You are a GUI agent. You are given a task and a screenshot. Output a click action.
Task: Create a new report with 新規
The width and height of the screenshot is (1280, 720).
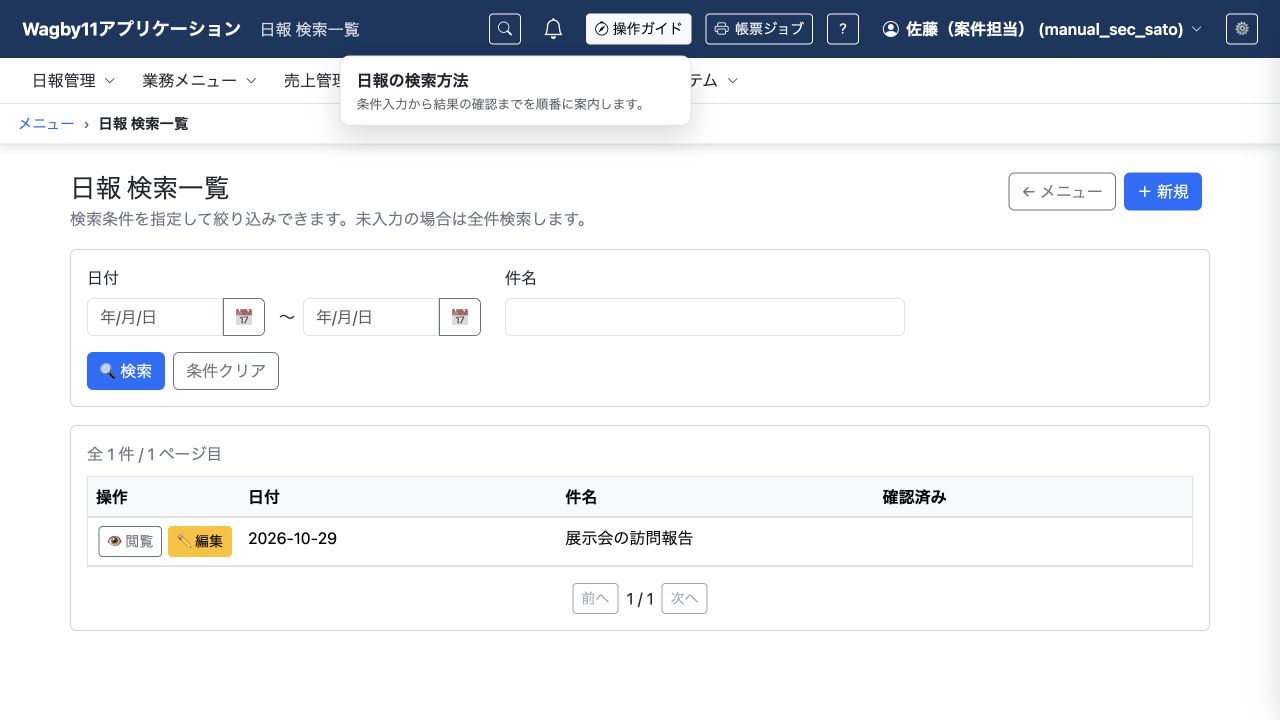pos(1163,192)
